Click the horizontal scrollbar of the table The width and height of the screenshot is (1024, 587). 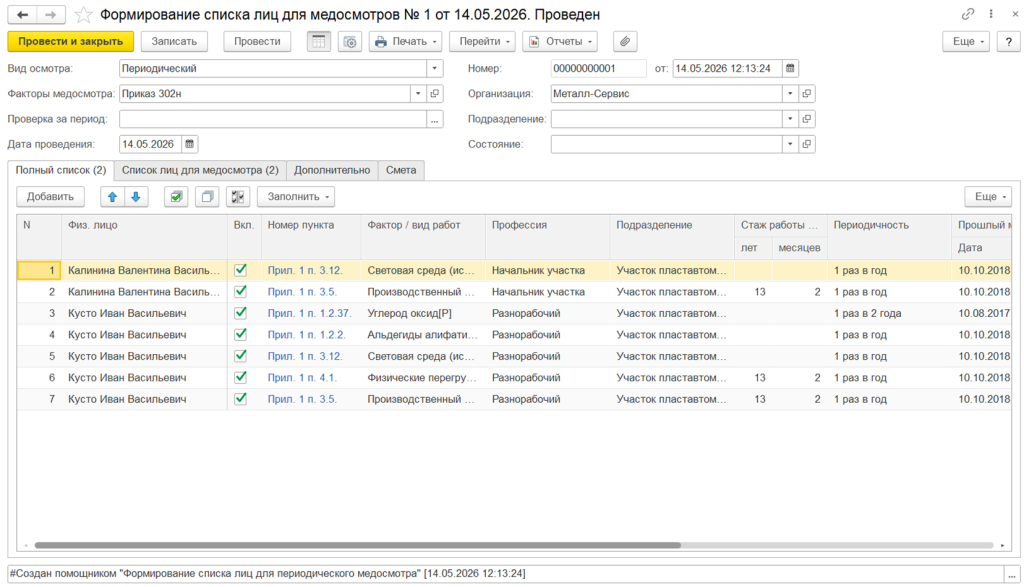click(358, 545)
